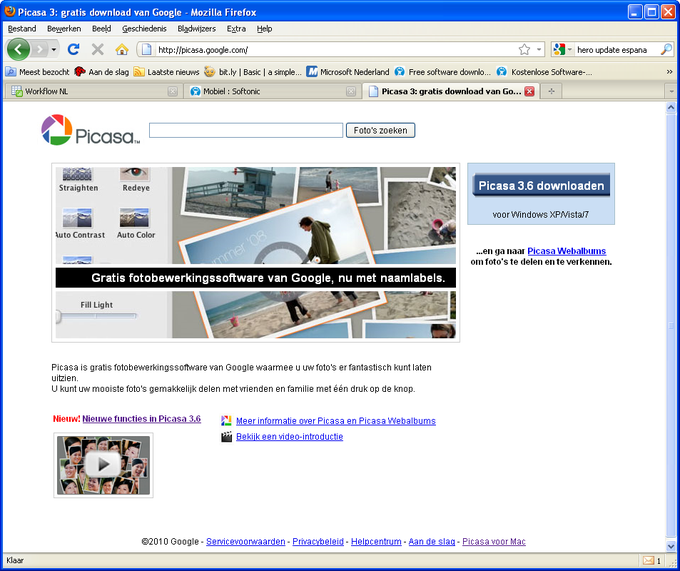Click the search magnifier icon
This screenshot has height=571, width=680.
click(666, 49)
